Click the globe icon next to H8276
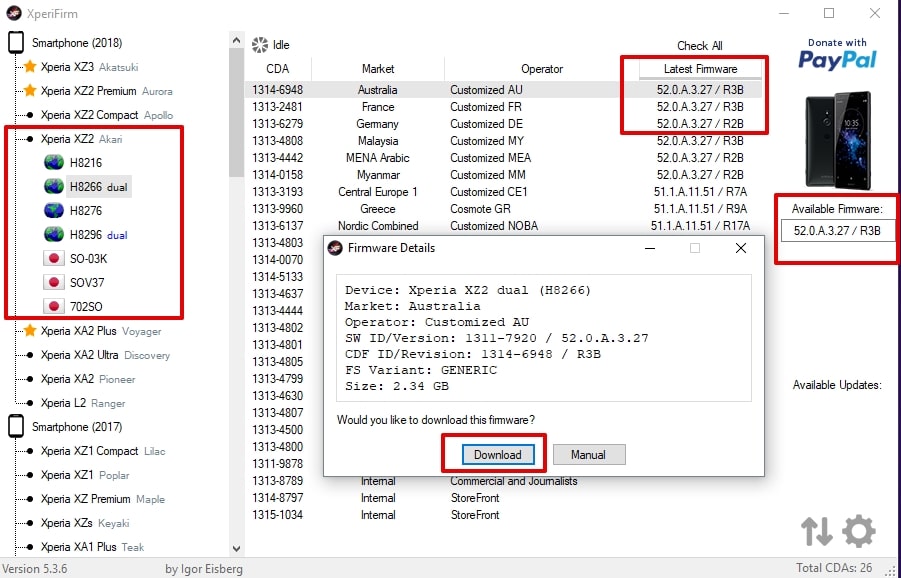The height and width of the screenshot is (578, 901). click(54, 211)
